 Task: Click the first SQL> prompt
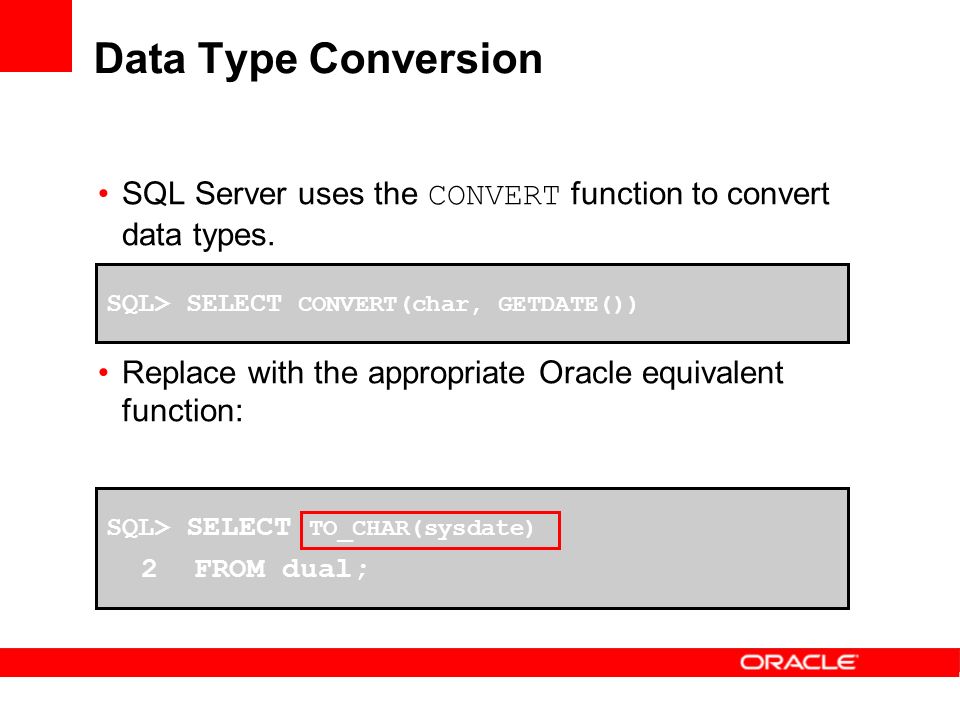coord(138,304)
